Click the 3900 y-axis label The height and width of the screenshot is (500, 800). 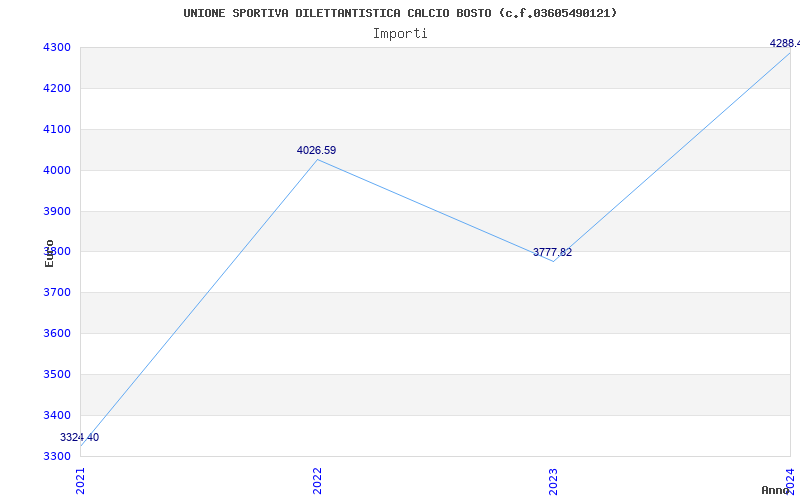(57, 211)
